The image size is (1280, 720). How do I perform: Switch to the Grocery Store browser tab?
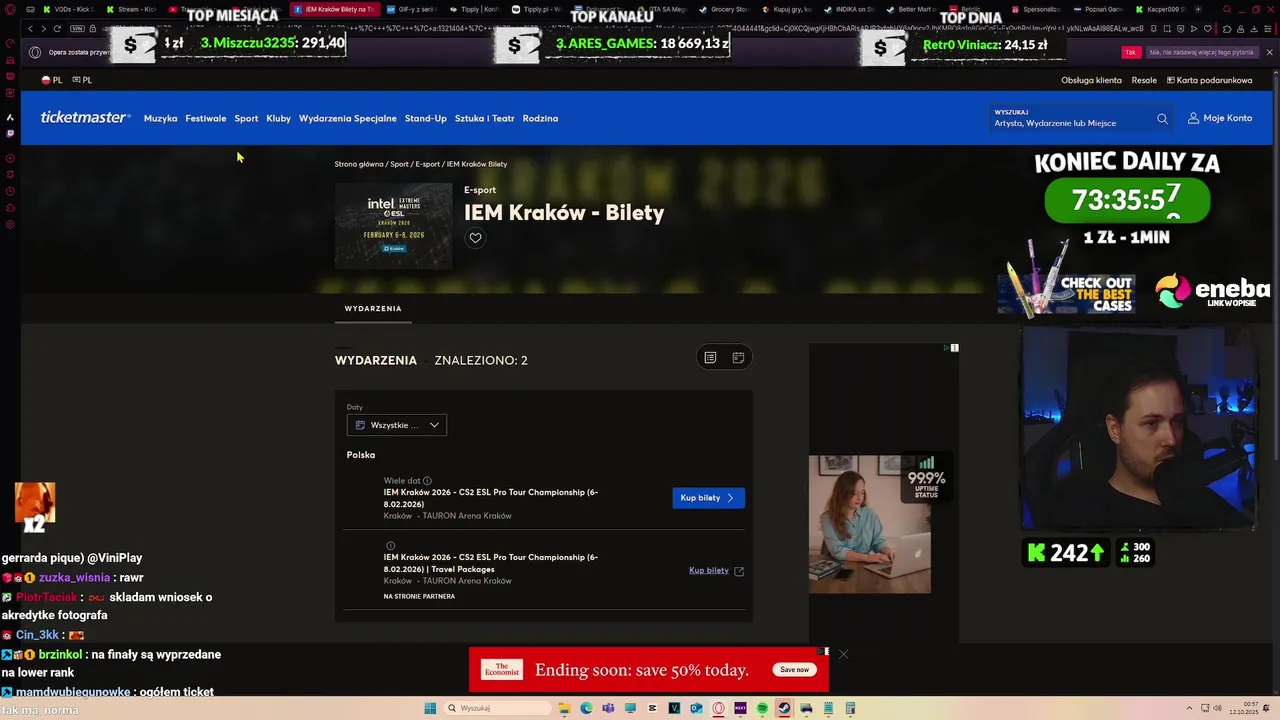tap(725, 9)
